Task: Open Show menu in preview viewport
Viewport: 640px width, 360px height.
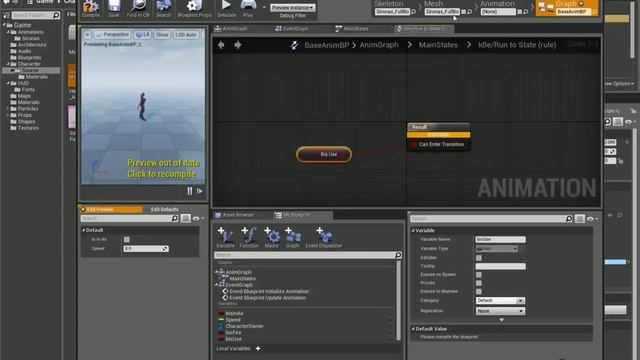Action: (x=162, y=35)
